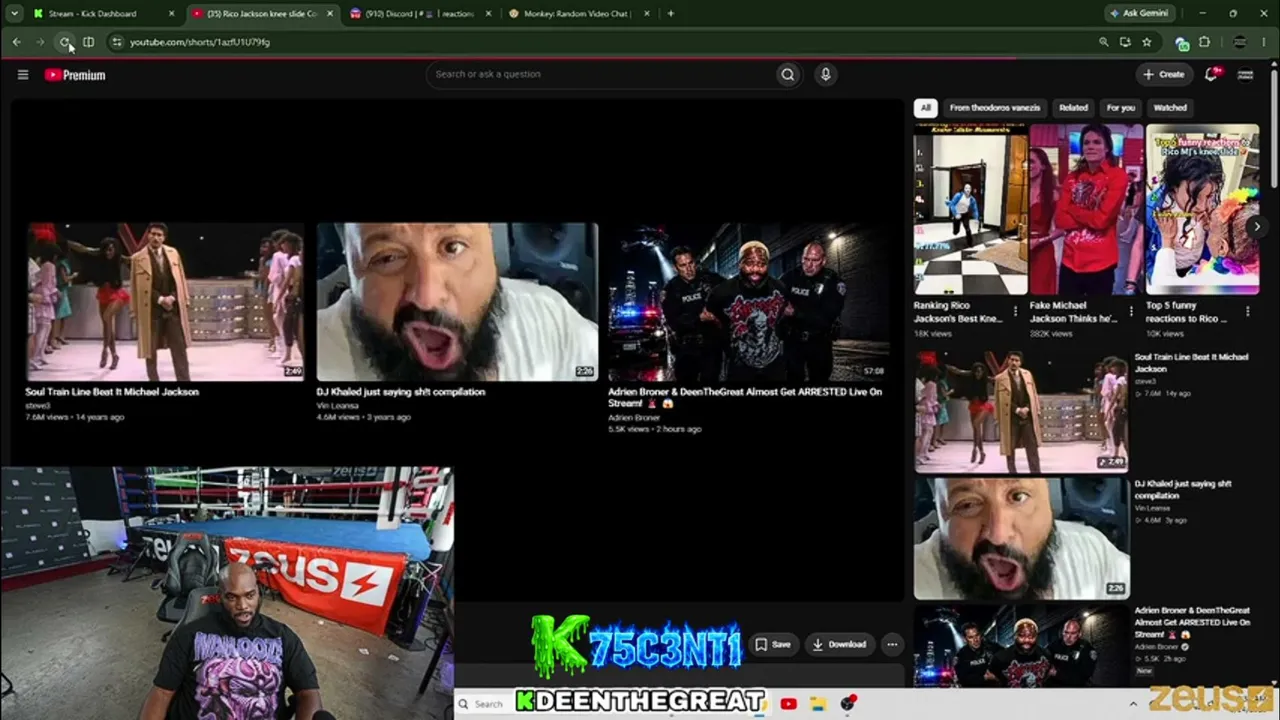Save the video to a playlist
The image size is (1280, 720).
(772, 644)
